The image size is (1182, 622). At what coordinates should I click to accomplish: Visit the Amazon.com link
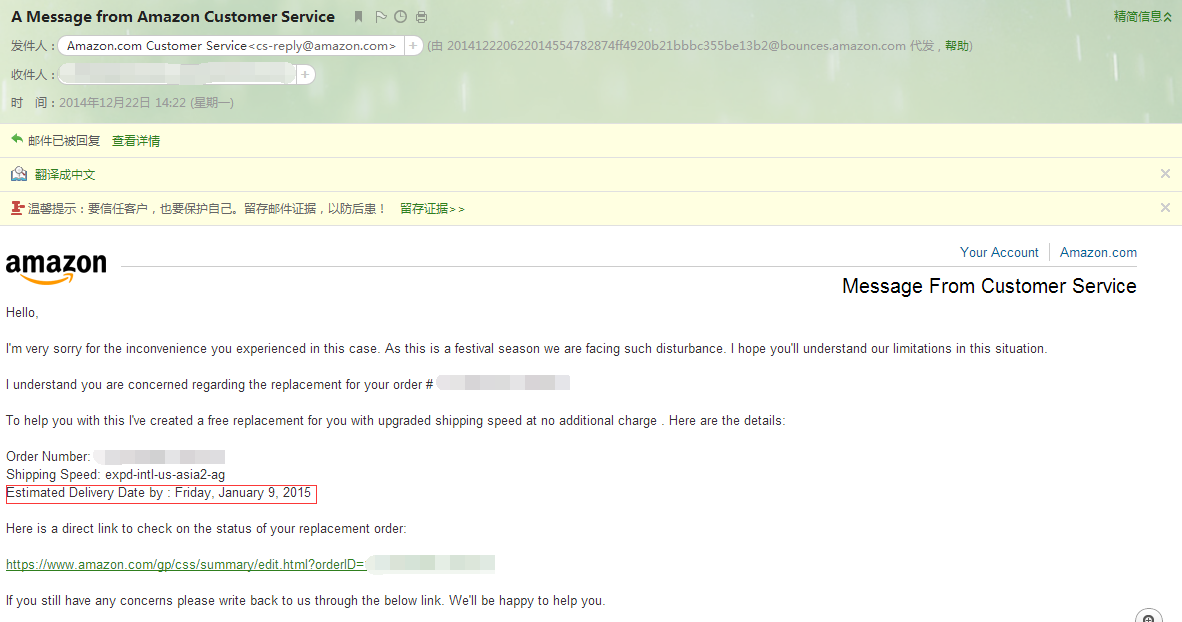1098,253
